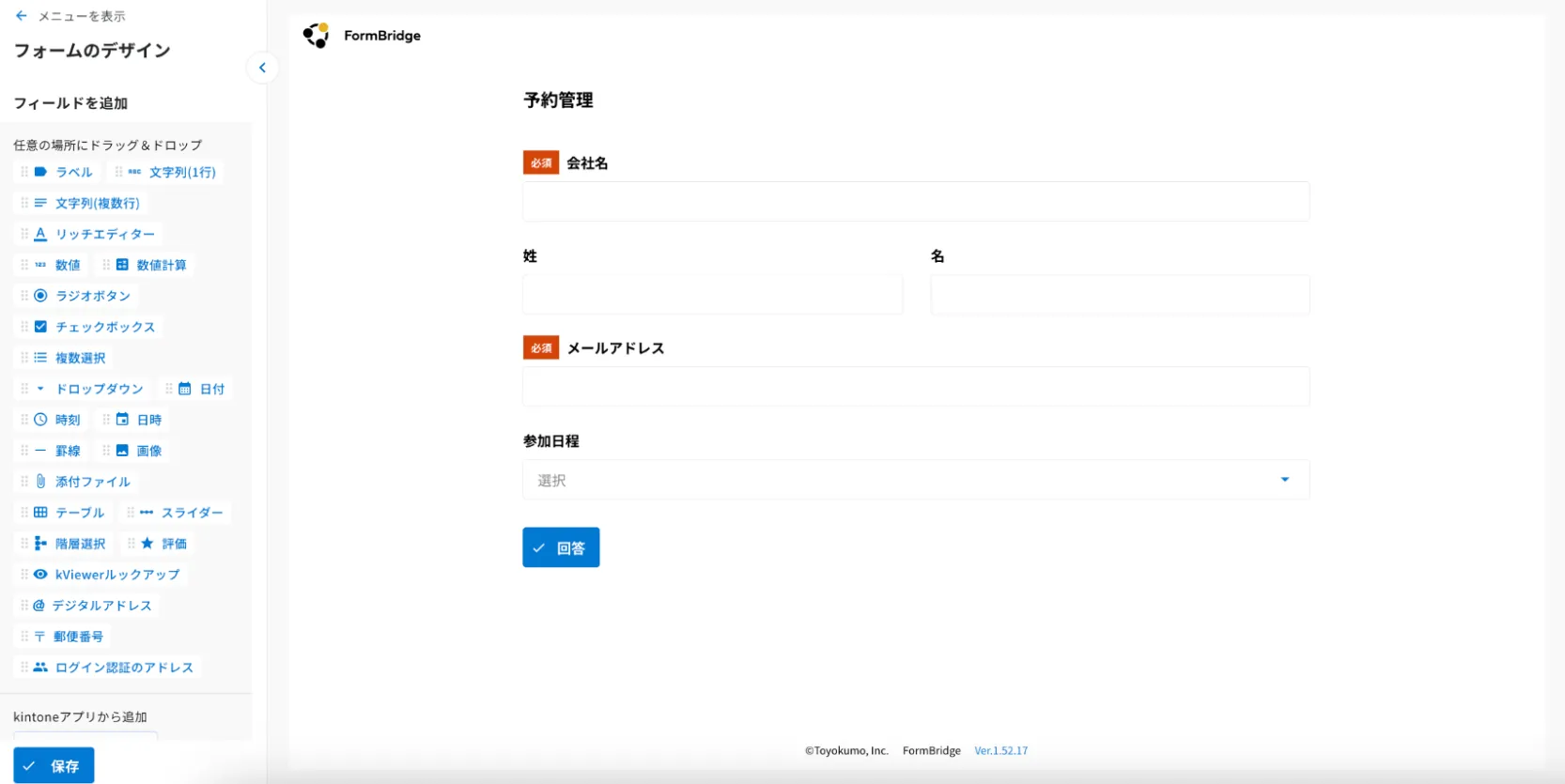Click the 添付ファイル attachment field
Image resolution: width=1565 pixels, height=784 pixels.
click(75, 482)
